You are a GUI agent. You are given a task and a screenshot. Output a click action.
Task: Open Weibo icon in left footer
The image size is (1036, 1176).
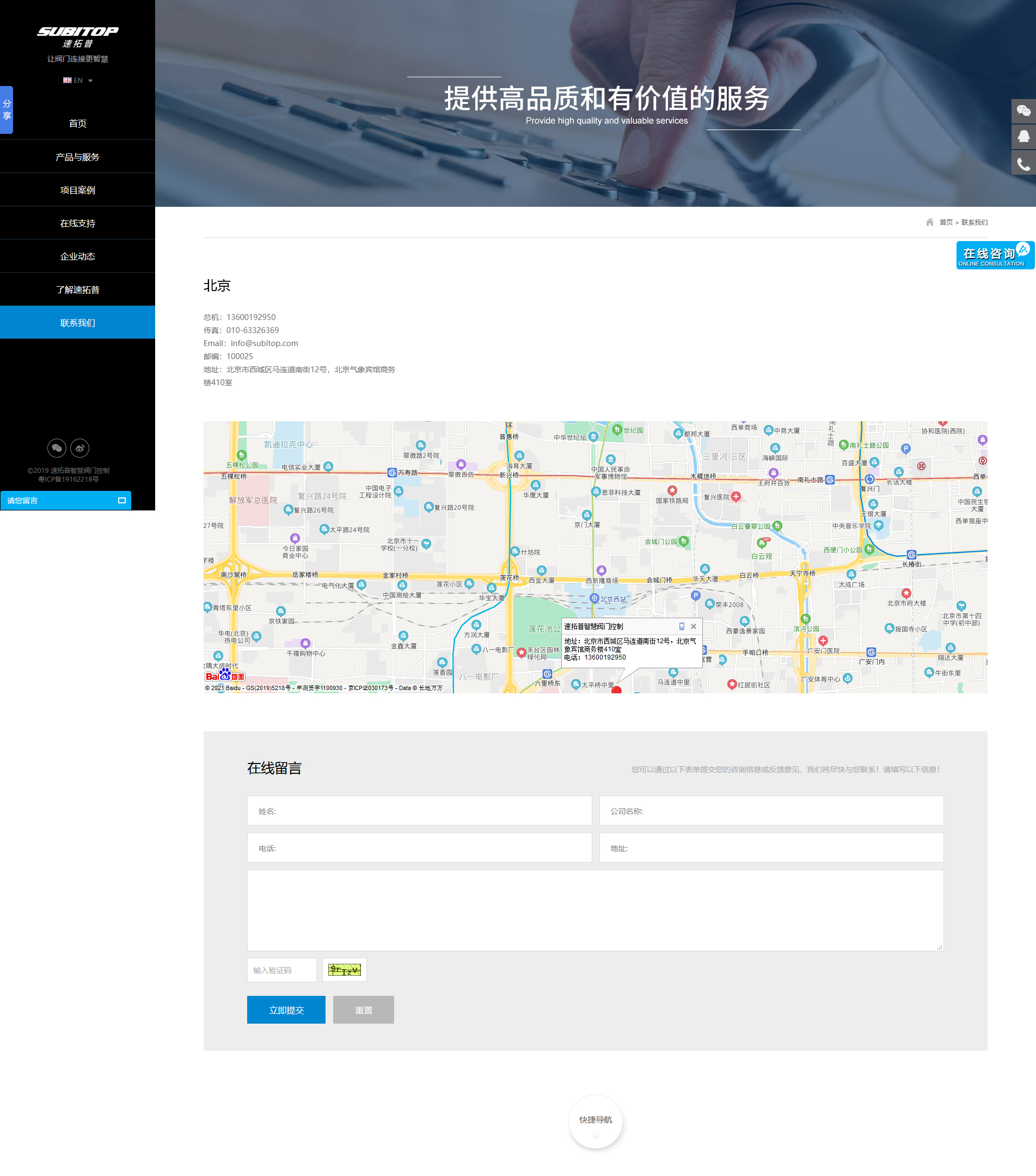79,448
